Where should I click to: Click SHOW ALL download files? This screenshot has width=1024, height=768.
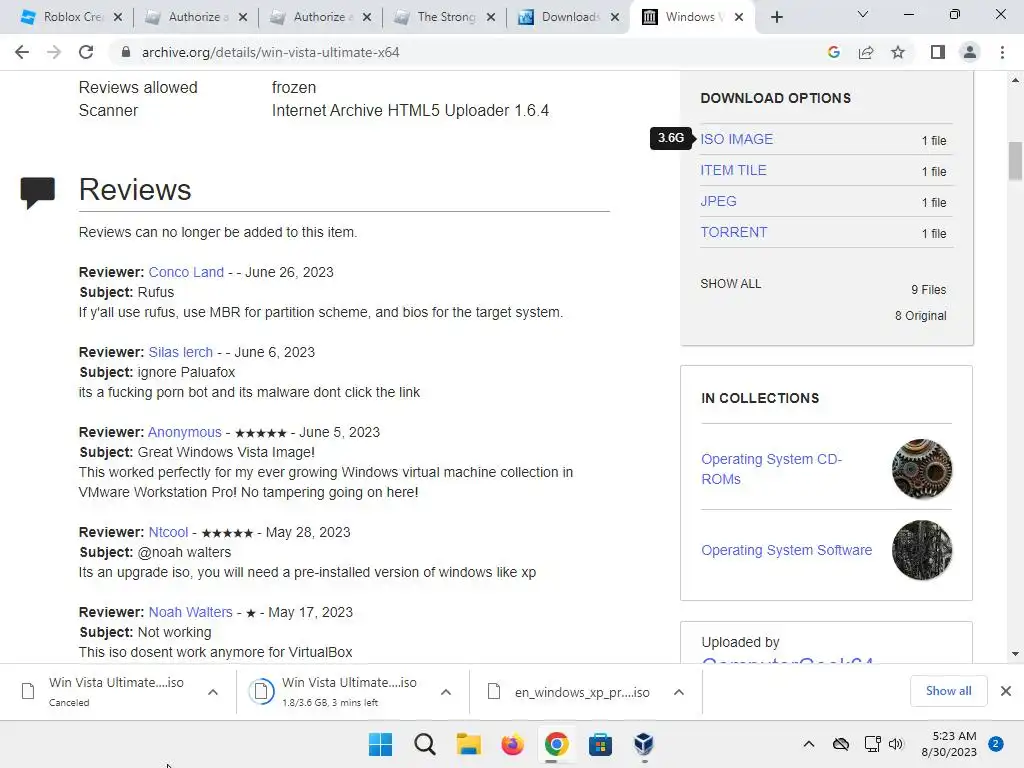pyautogui.click(x=731, y=283)
